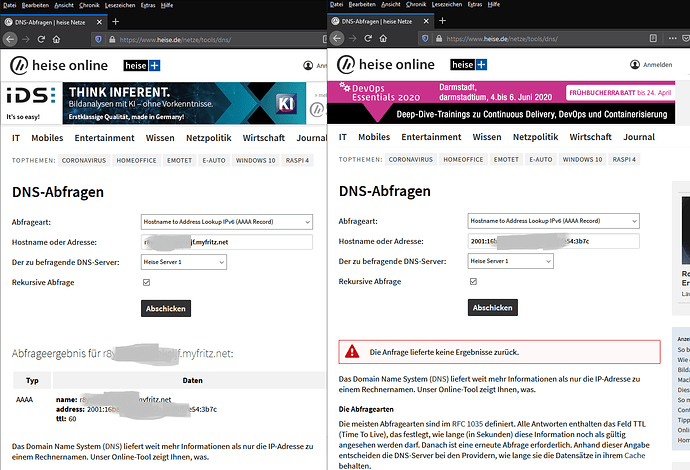Click Abschicken button in right window
The width and height of the screenshot is (690, 470).
tap(493, 308)
